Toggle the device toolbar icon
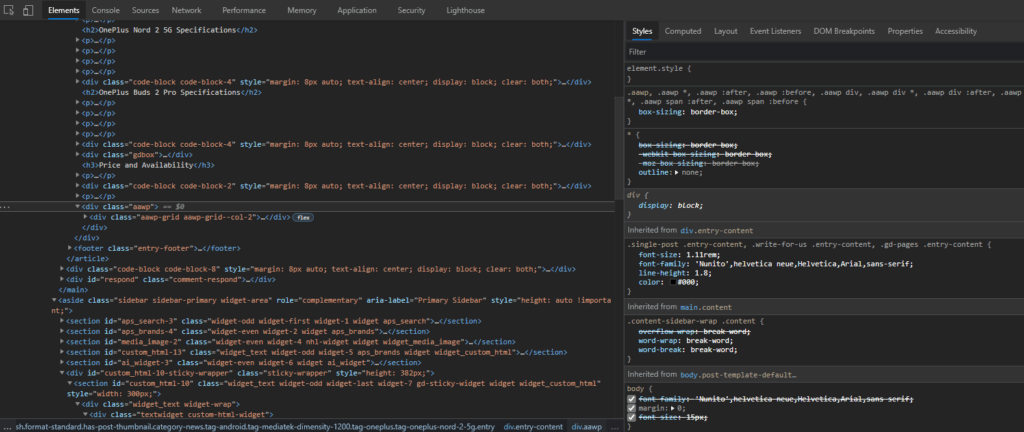The width and height of the screenshot is (1024, 432). click(x=29, y=10)
